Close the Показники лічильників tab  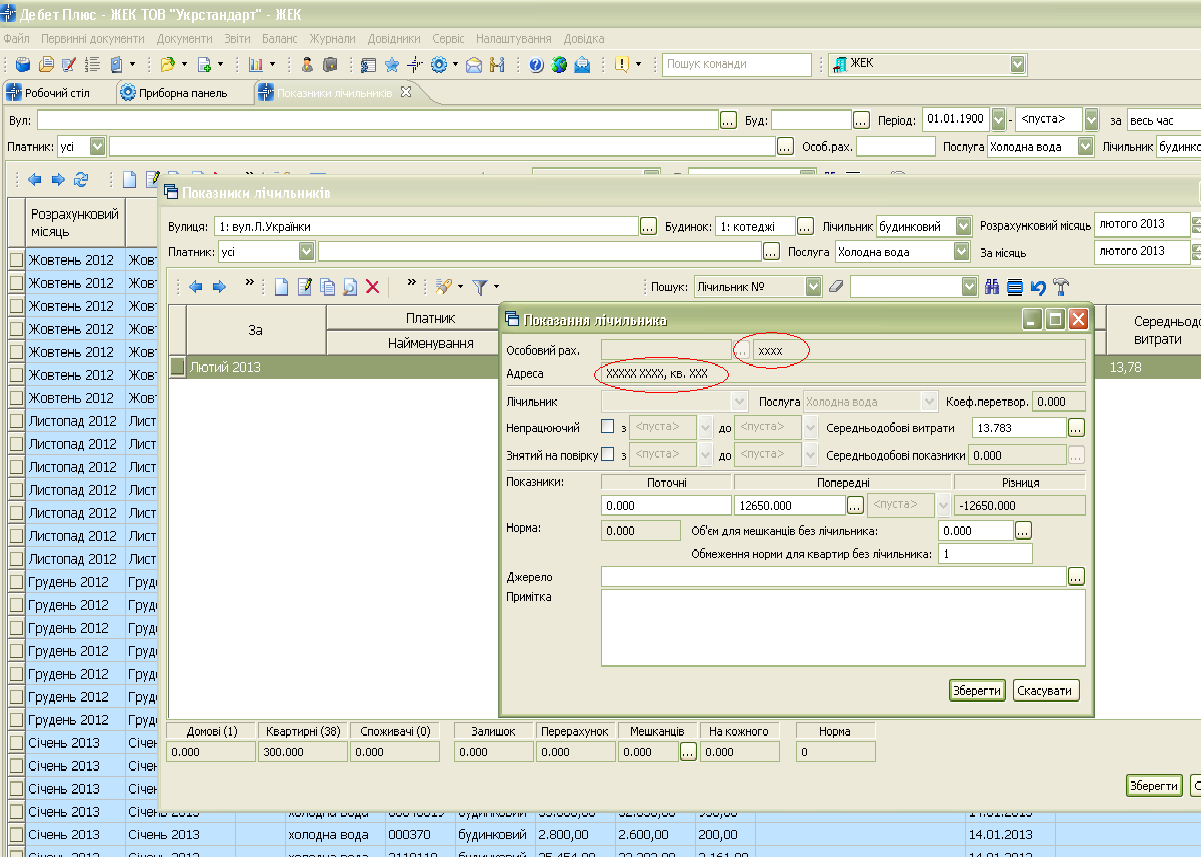point(406,92)
